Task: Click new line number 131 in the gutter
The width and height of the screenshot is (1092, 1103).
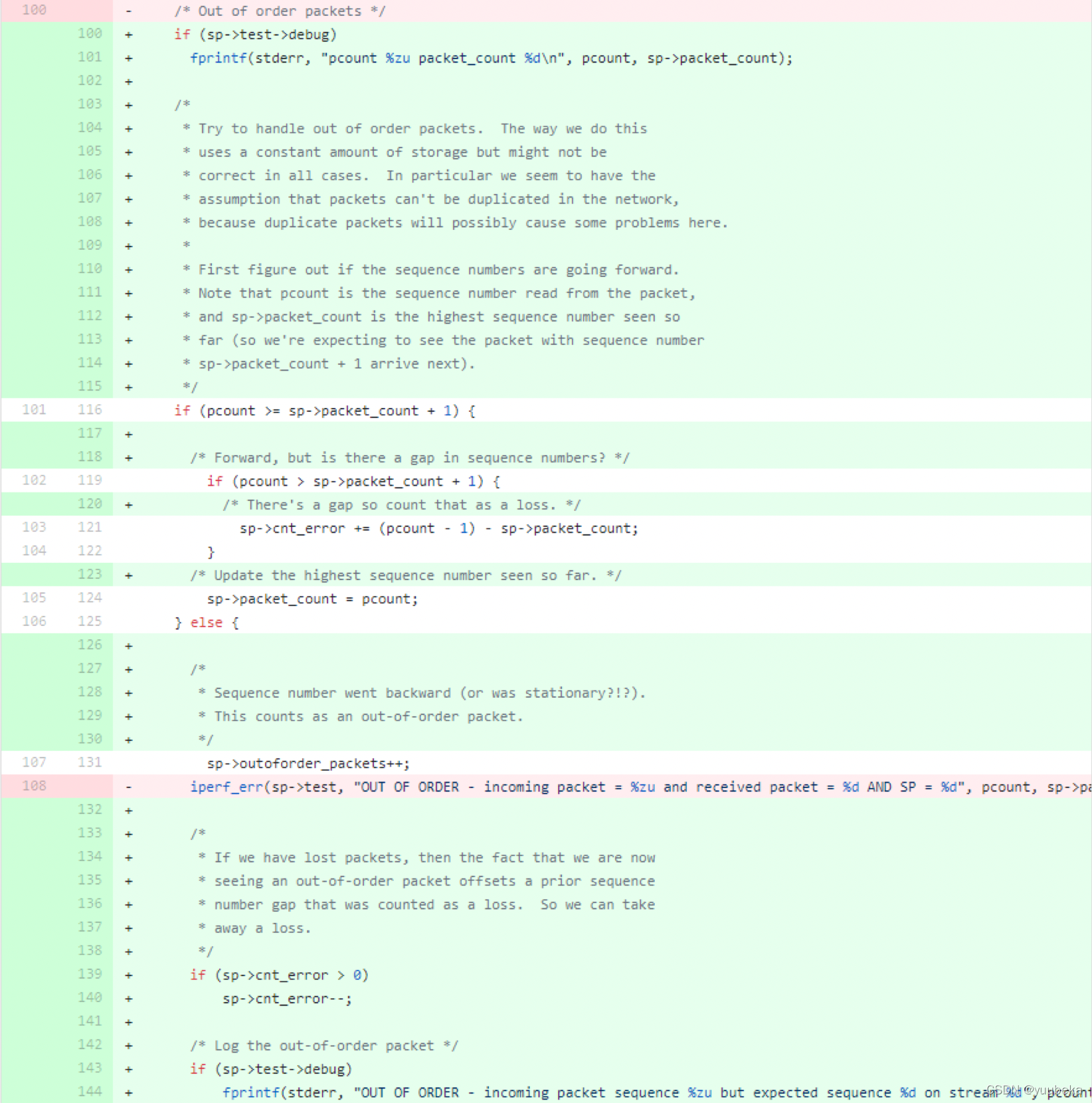Action: click(90, 762)
